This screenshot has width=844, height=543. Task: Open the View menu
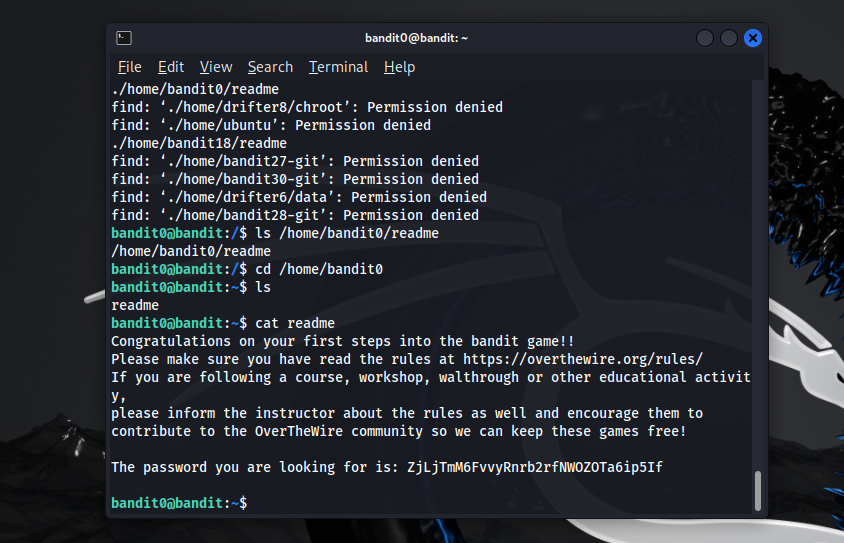(216, 67)
